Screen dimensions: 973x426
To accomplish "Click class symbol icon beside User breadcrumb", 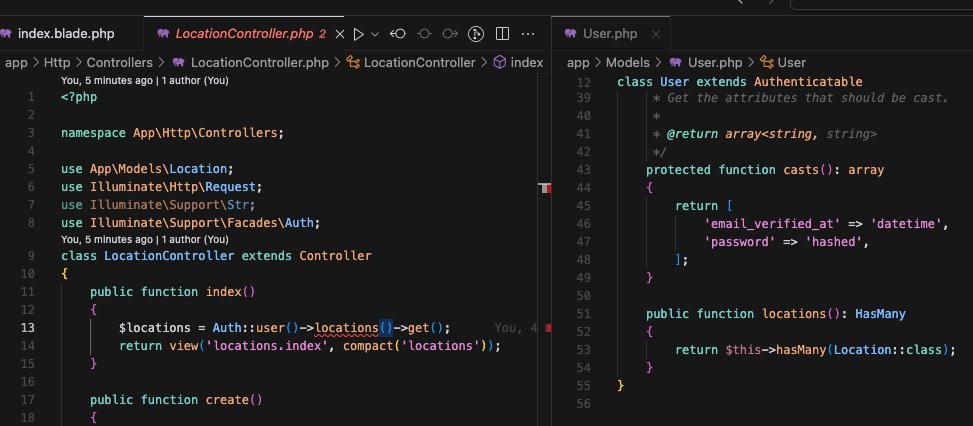I will click(x=767, y=63).
